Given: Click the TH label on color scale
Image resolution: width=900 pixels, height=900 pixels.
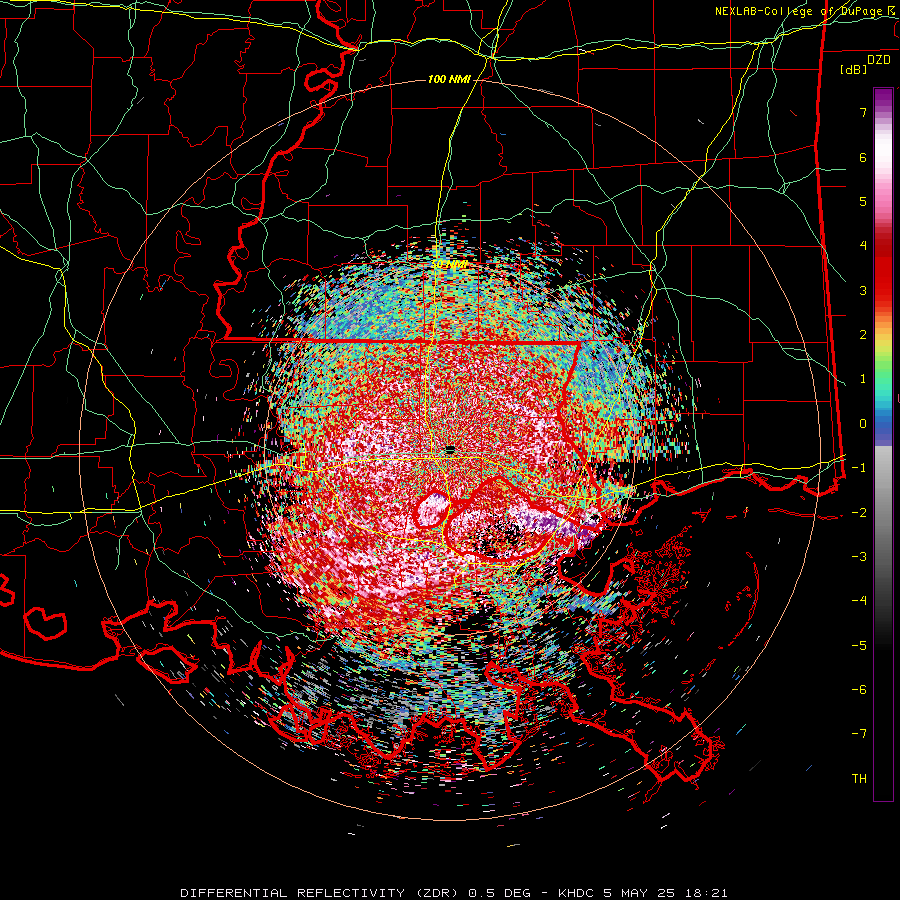Looking at the screenshot, I should [x=859, y=779].
